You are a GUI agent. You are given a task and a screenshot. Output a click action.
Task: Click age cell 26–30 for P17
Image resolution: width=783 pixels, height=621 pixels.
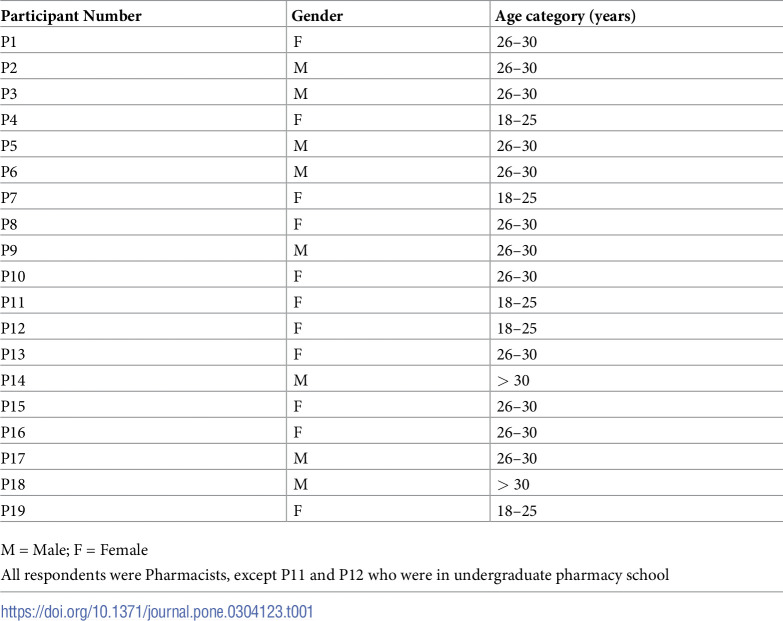pos(516,458)
